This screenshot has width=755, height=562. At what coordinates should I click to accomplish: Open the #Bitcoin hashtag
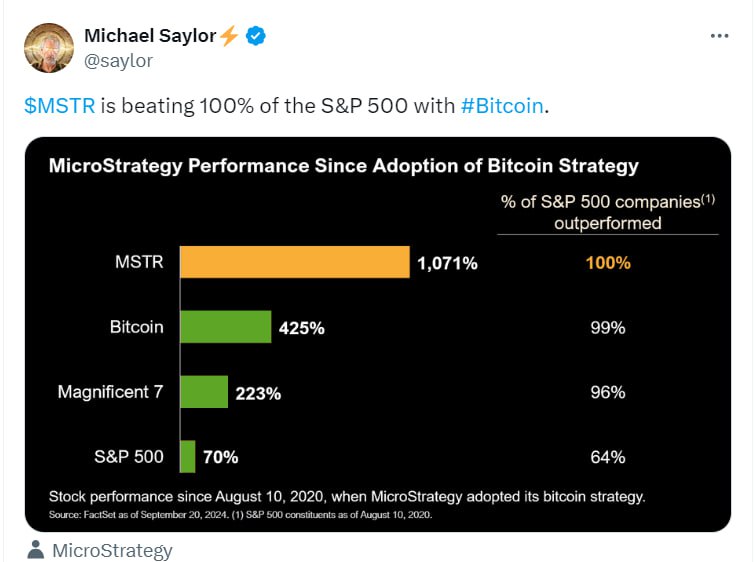tap(502, 106)
